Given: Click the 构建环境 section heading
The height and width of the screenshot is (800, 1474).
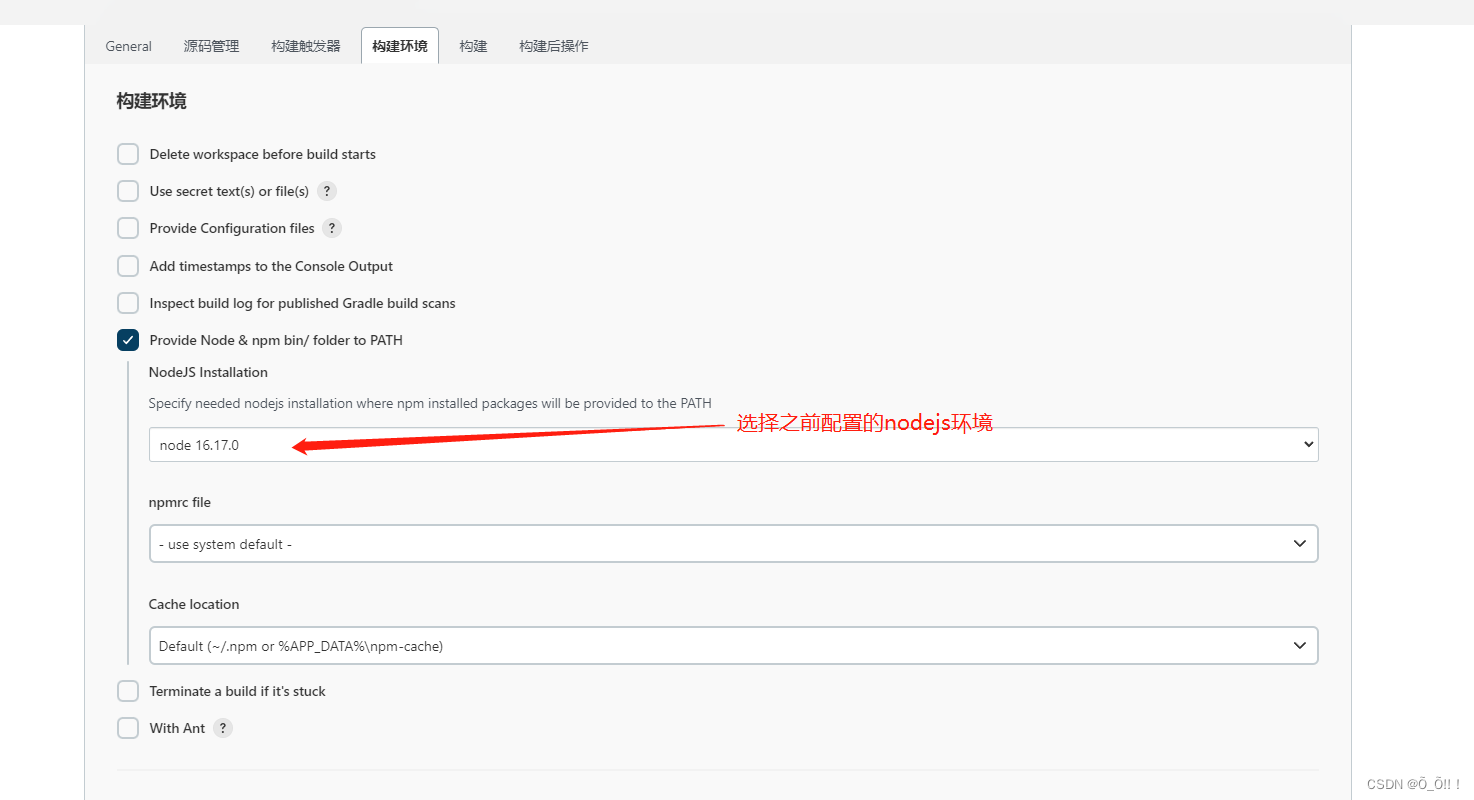Looking at the screenshot, I should coord(151,101).
